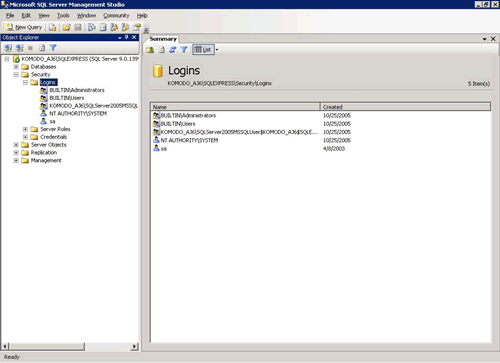Toggle the List view button
The width and height of the screenshot is (500, 363).
click(203, 50)
